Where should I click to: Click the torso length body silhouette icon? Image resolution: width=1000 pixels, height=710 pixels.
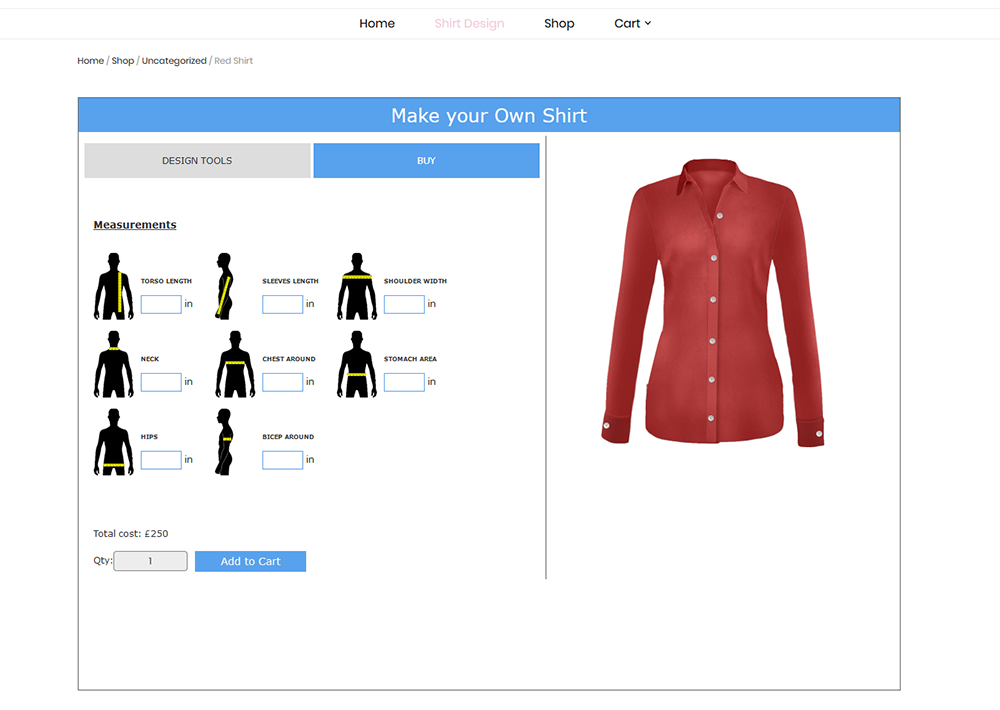point(114,286)
